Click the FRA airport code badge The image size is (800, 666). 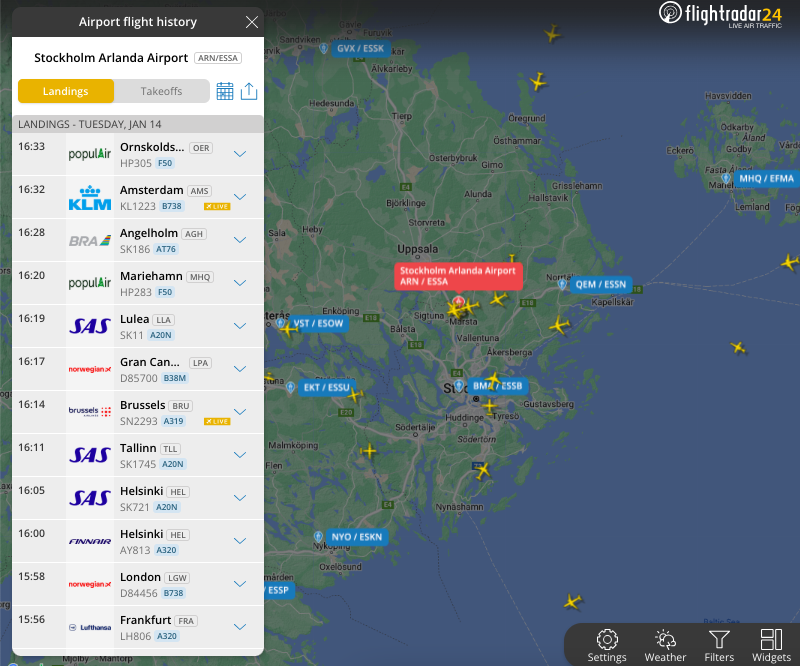click(186, 621)
